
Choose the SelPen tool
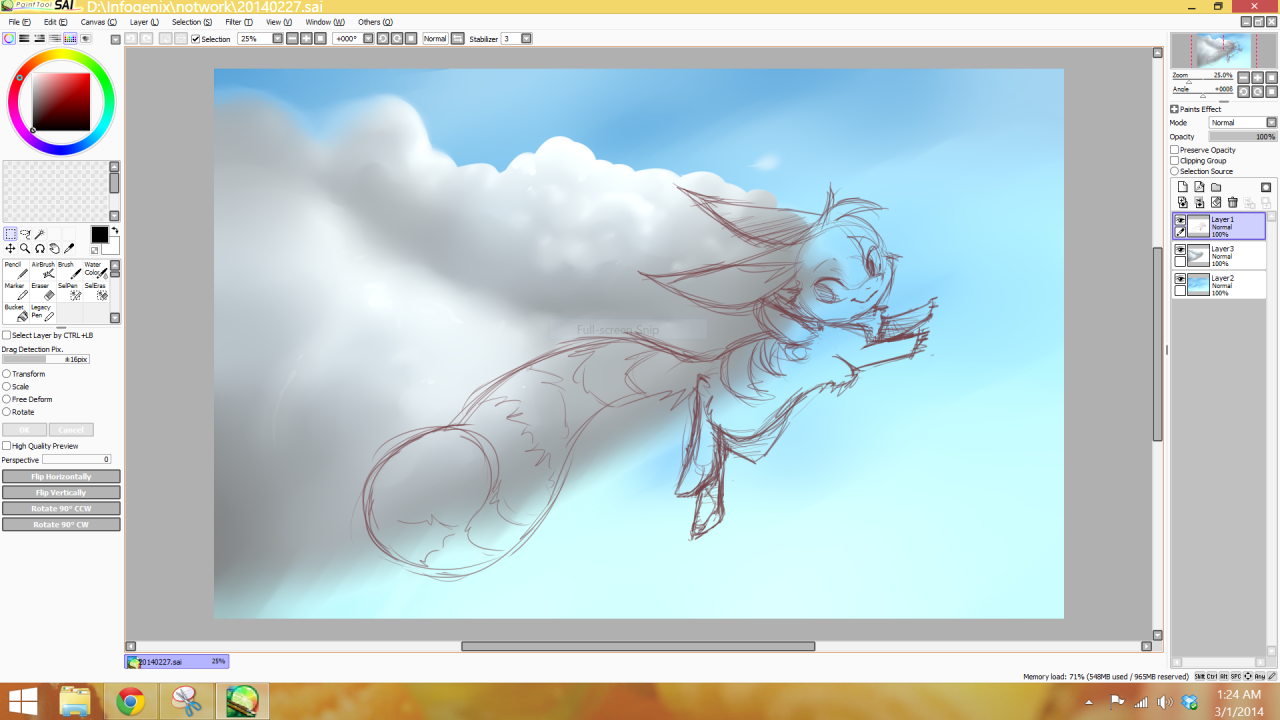(x=69, y=291)
